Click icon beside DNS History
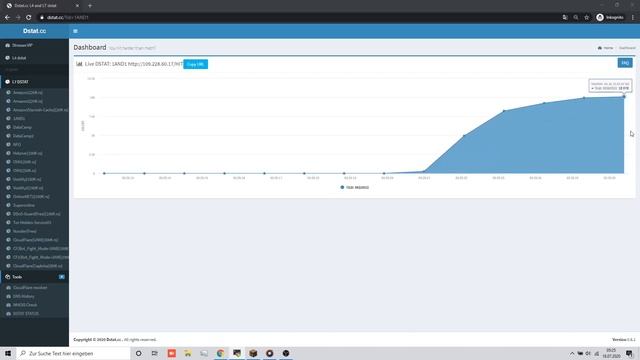640x360 pixels. 8,296
